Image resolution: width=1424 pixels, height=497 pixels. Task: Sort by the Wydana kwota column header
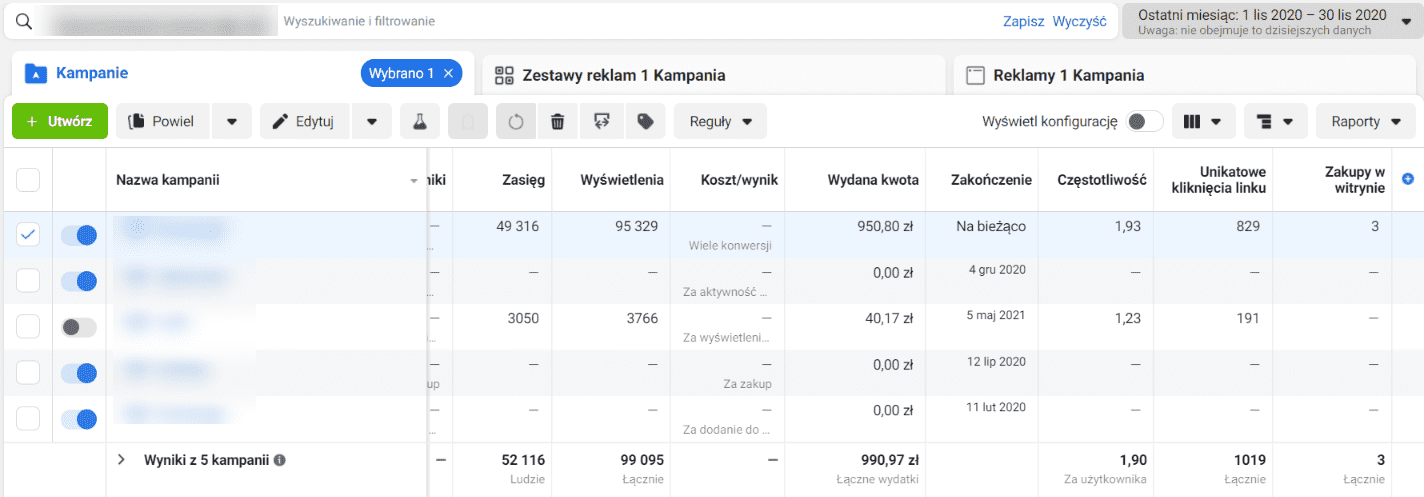[873, 180]
